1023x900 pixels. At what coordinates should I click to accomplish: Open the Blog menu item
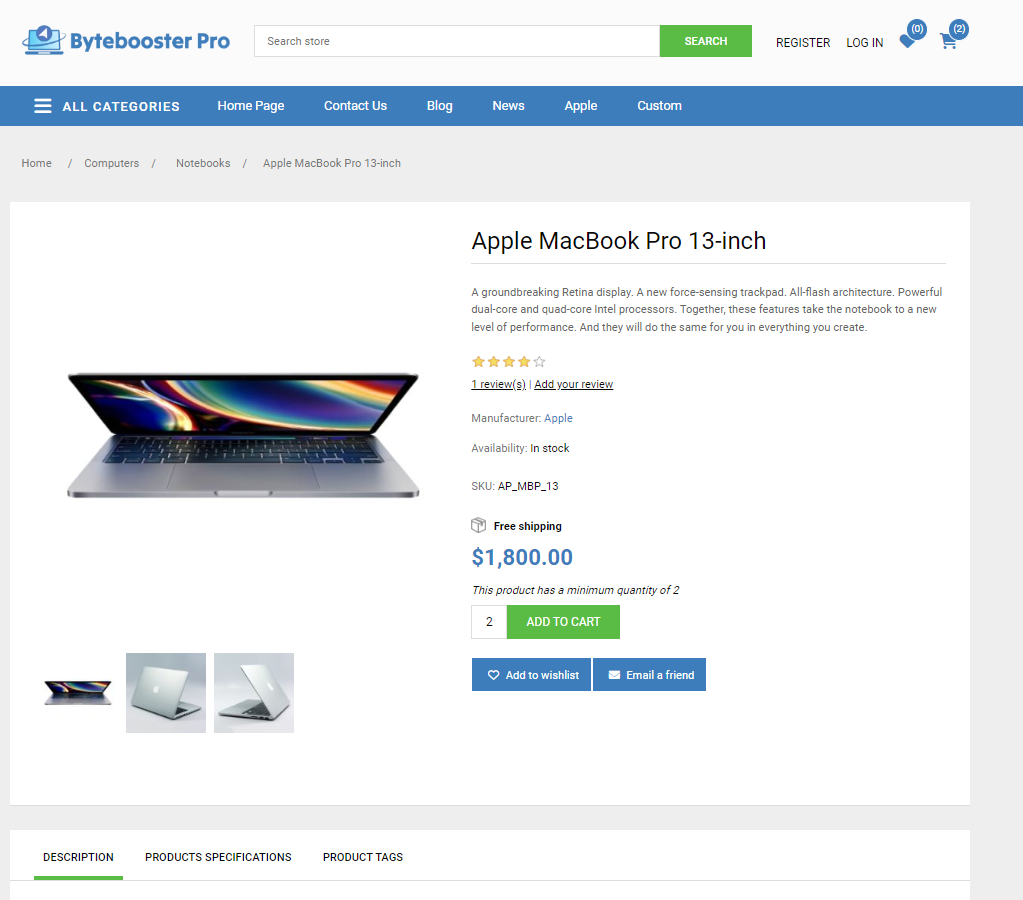tap(440, 106)
